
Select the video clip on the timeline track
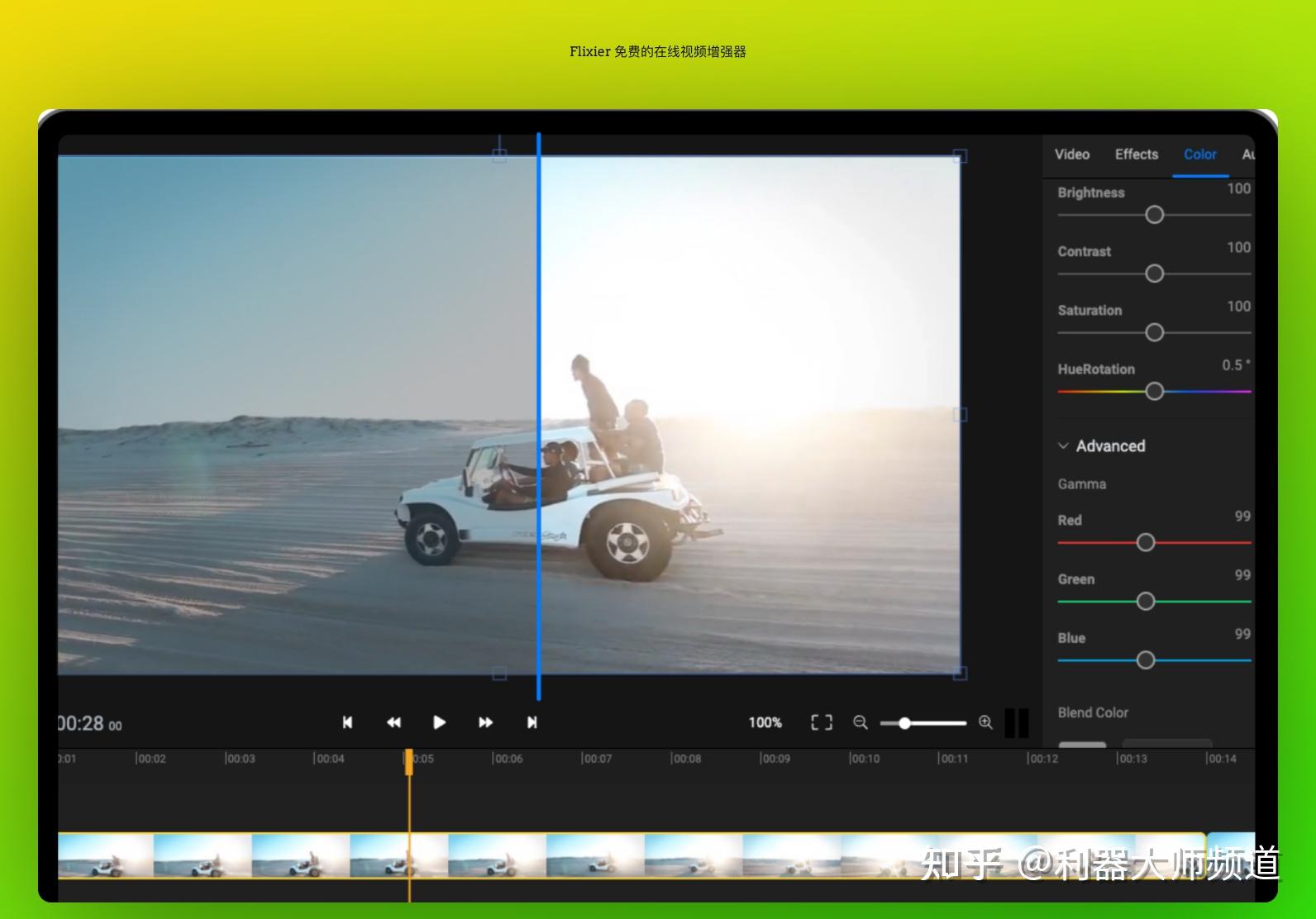(x=632, y=855)
